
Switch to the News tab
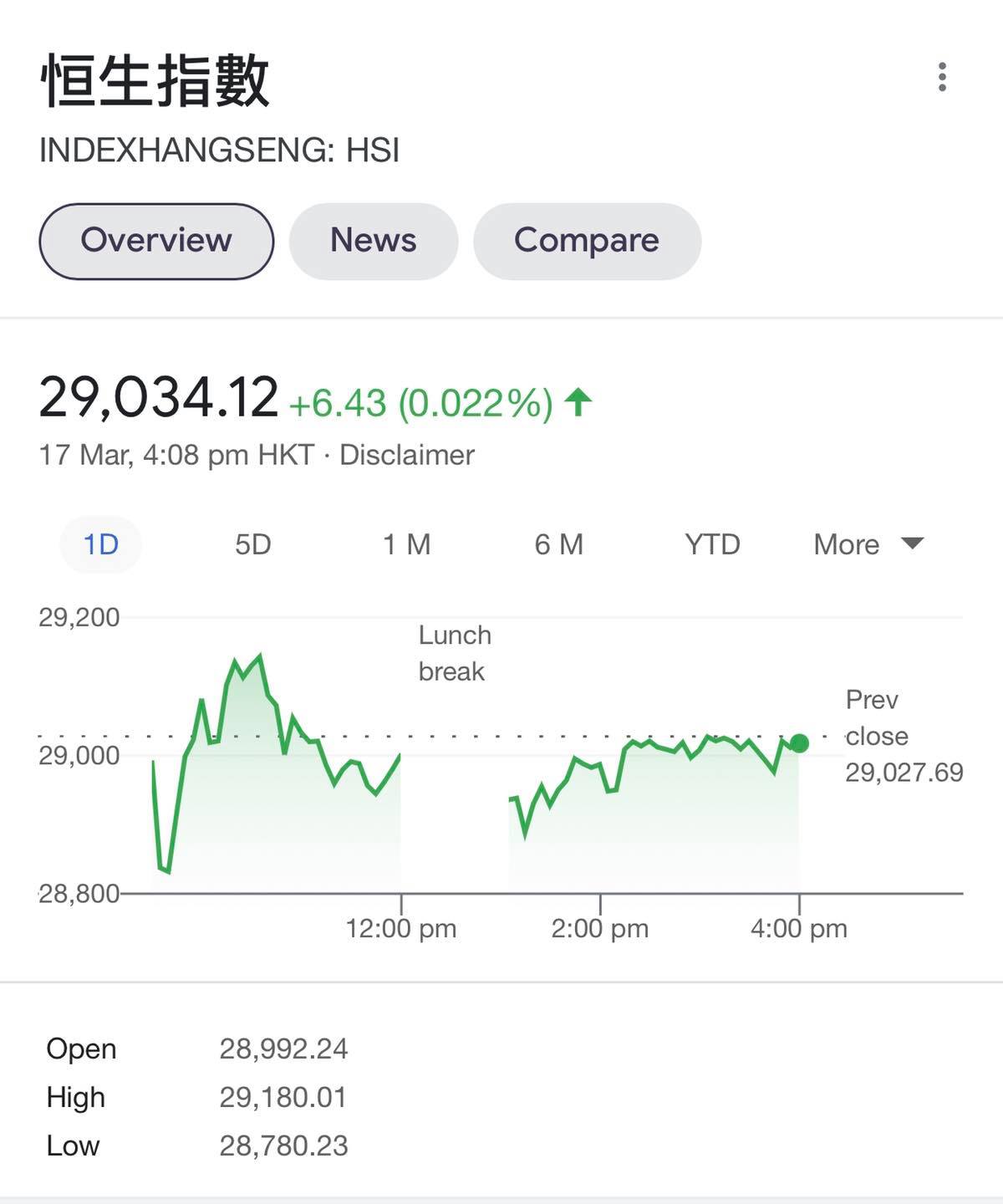pos(373,241)
